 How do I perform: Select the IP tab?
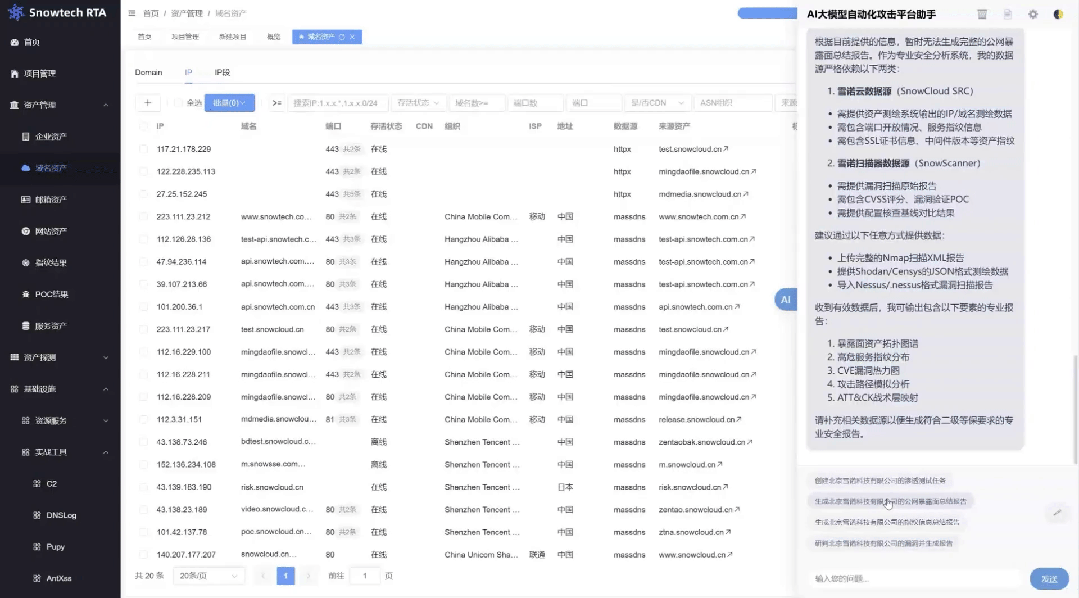188,72
